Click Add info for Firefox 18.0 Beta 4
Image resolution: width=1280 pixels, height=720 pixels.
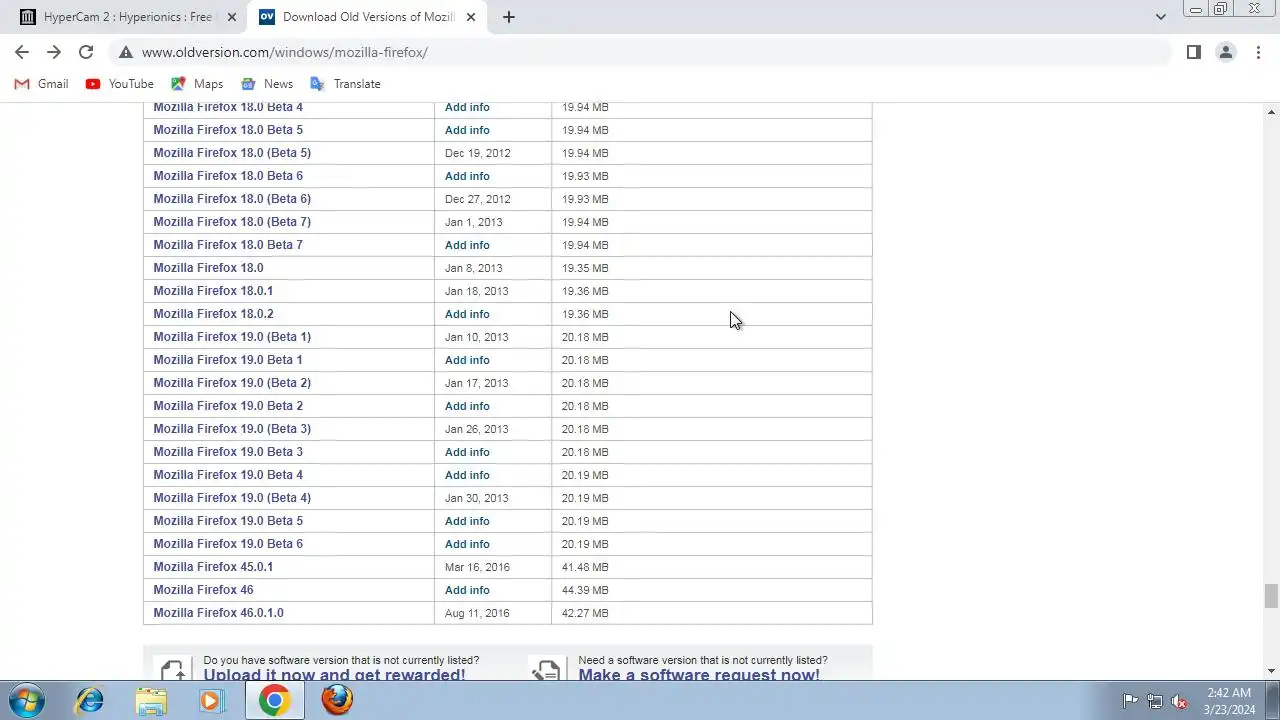click(x=467, y=107)
